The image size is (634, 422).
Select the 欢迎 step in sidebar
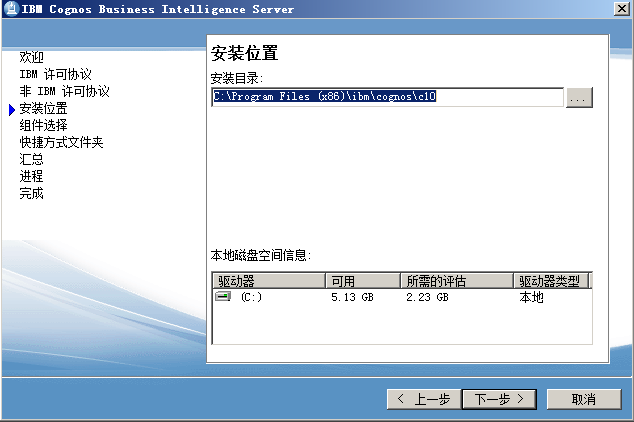coord(31,57)
